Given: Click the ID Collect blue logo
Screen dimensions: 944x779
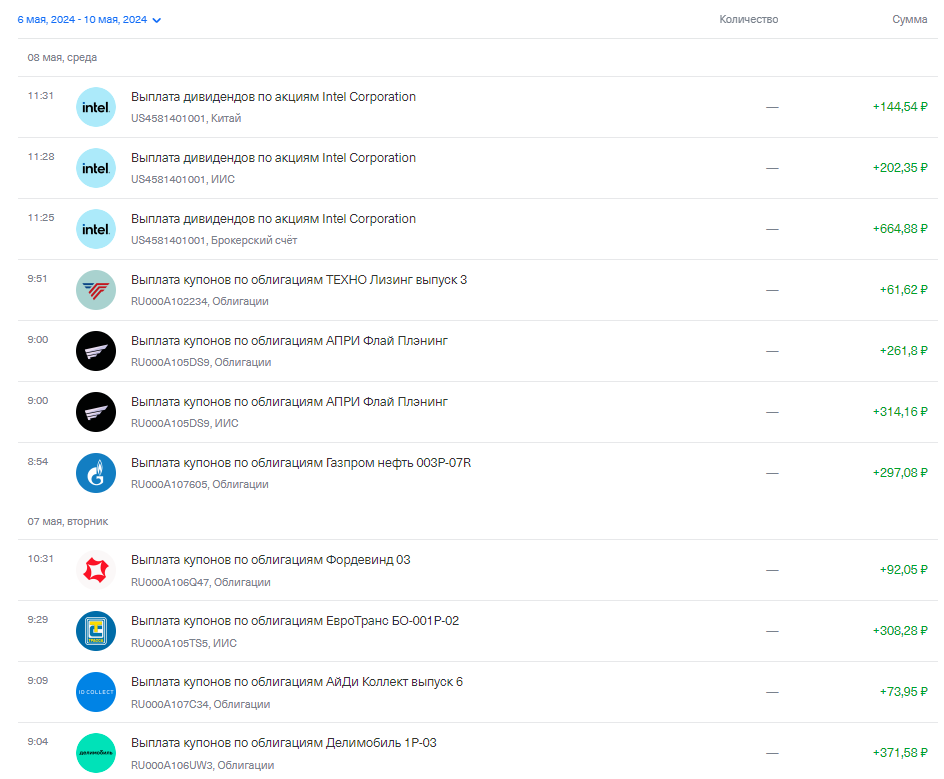Looking at the screenshot, I should [x=96, y=692].
